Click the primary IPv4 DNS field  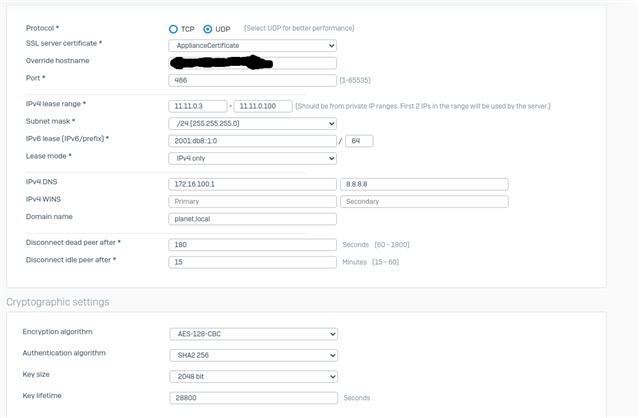point(252,184)
